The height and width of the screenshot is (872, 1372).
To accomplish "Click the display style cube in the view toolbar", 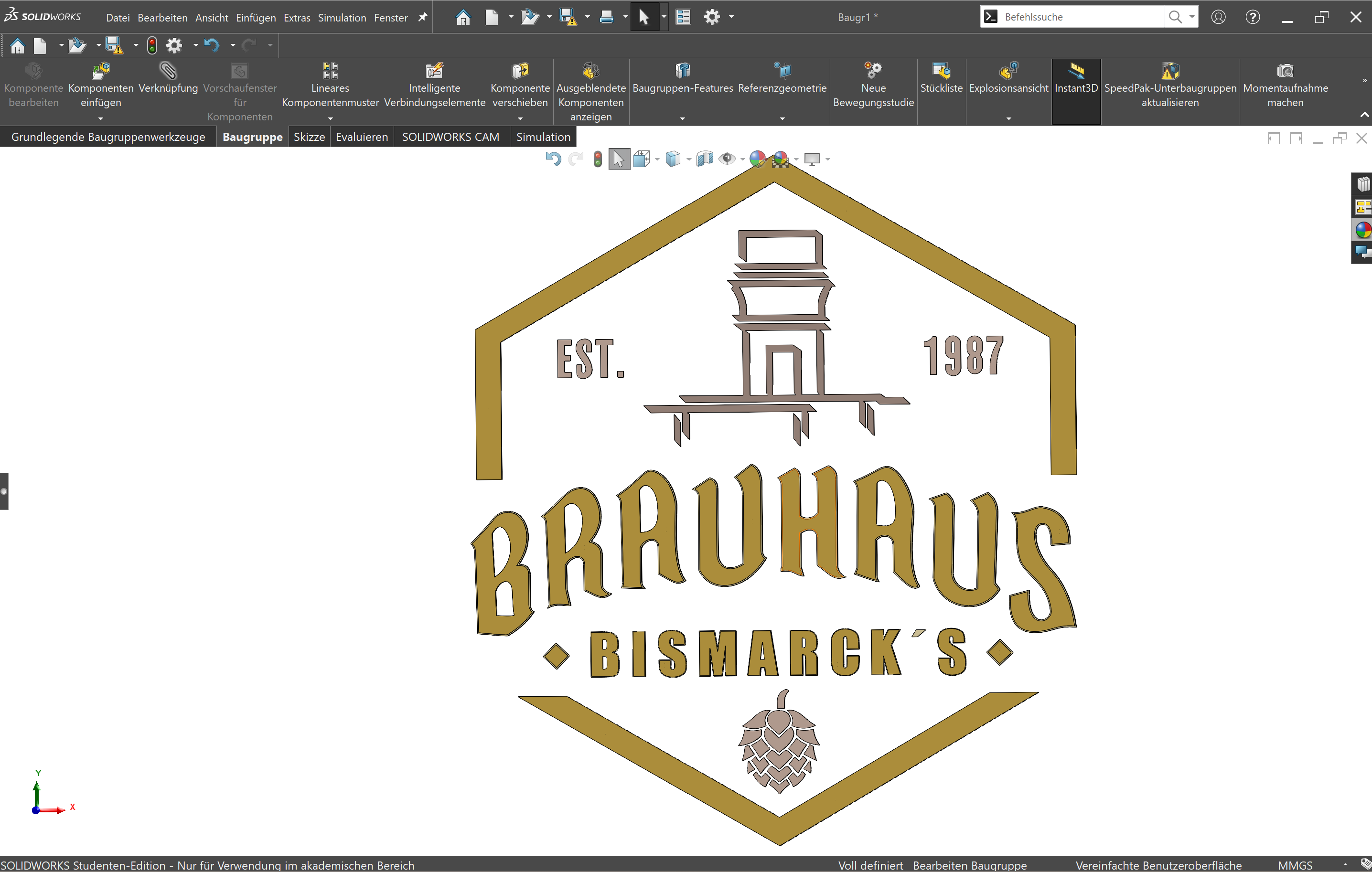I will click(673, 159).
